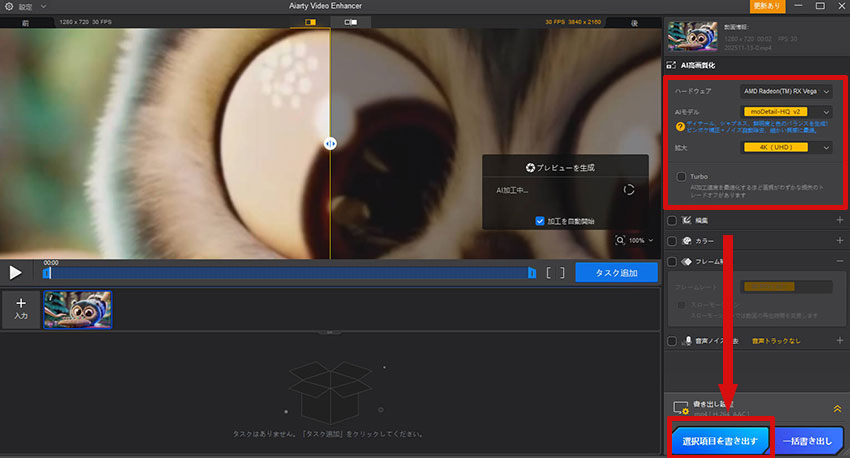The height and width of the screenshot is (458, 850).
Task: Enable the カラー section checkbox
Action: [672, 241]
